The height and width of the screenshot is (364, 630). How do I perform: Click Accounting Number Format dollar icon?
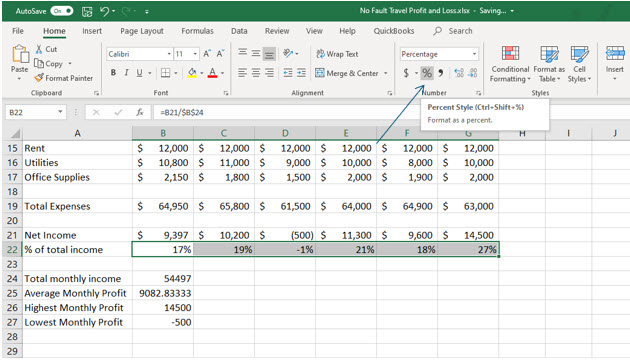coord(406,73)
